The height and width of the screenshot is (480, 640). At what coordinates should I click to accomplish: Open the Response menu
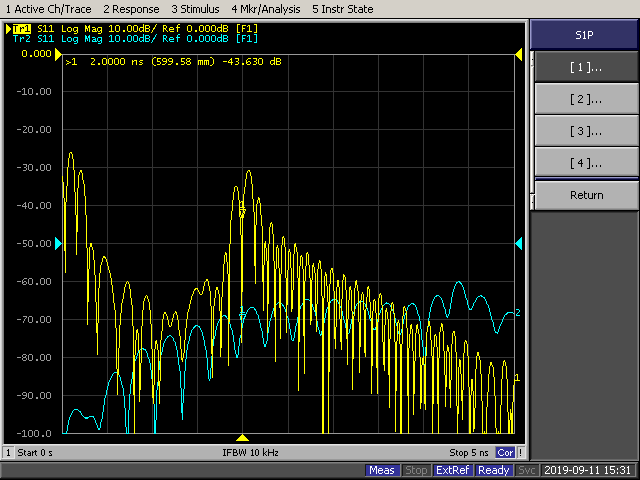(131, 9)
